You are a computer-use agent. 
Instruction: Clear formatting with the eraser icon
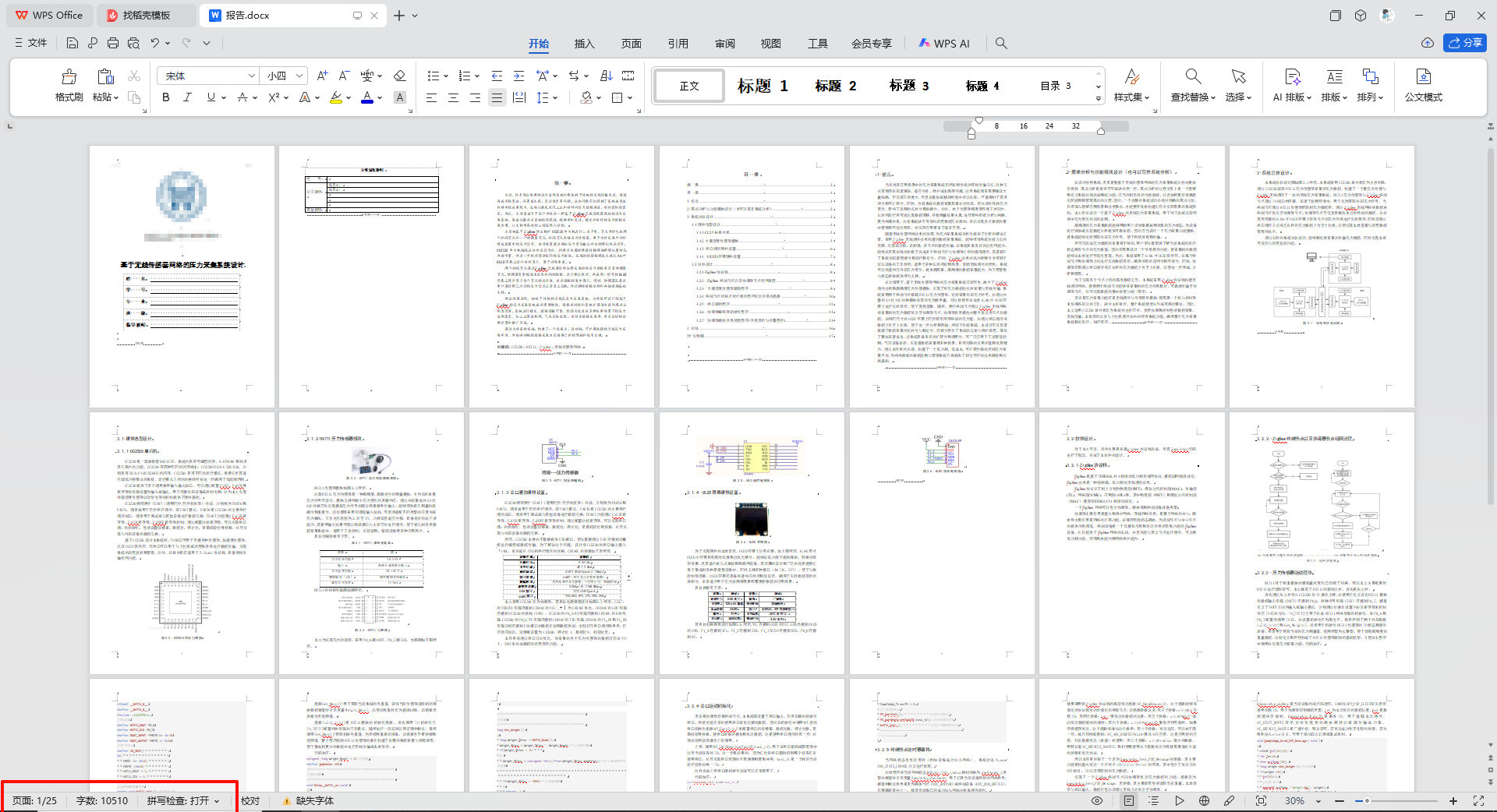[x=400, y=76]
